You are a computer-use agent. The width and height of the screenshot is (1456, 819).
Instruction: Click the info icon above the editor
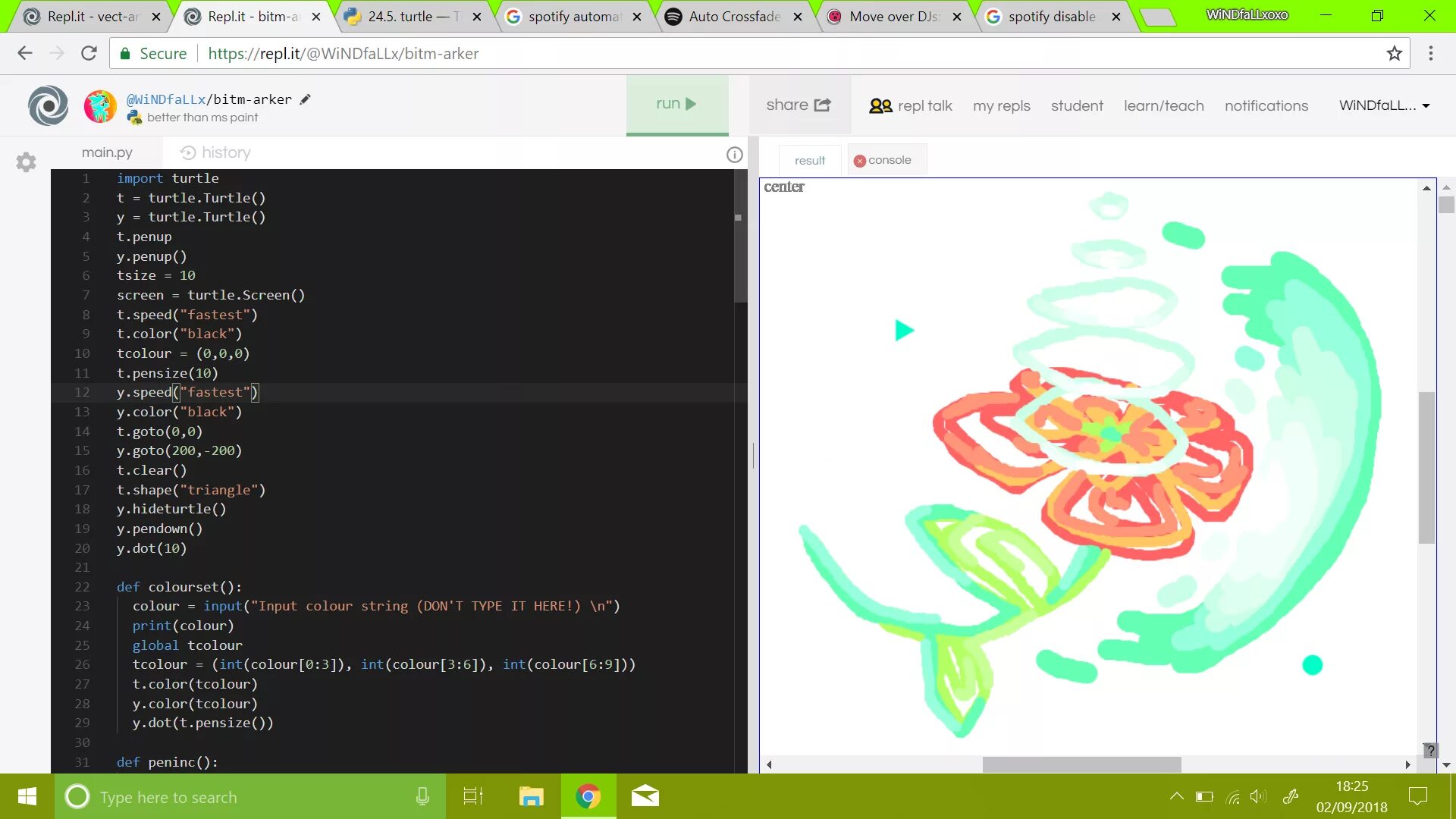pos(734,155)
